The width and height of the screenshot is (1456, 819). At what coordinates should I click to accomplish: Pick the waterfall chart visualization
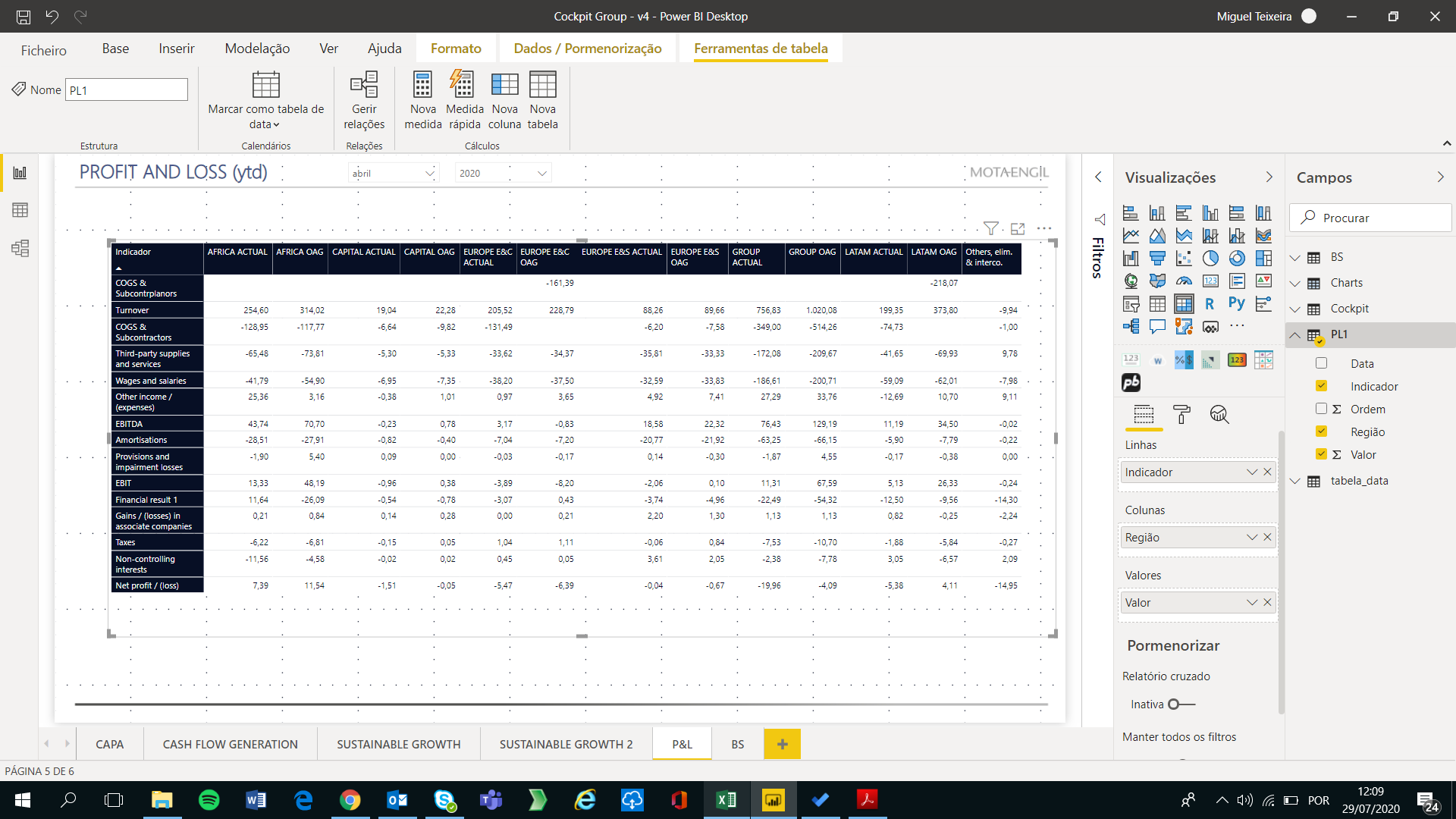click(x=1131, y=259)
